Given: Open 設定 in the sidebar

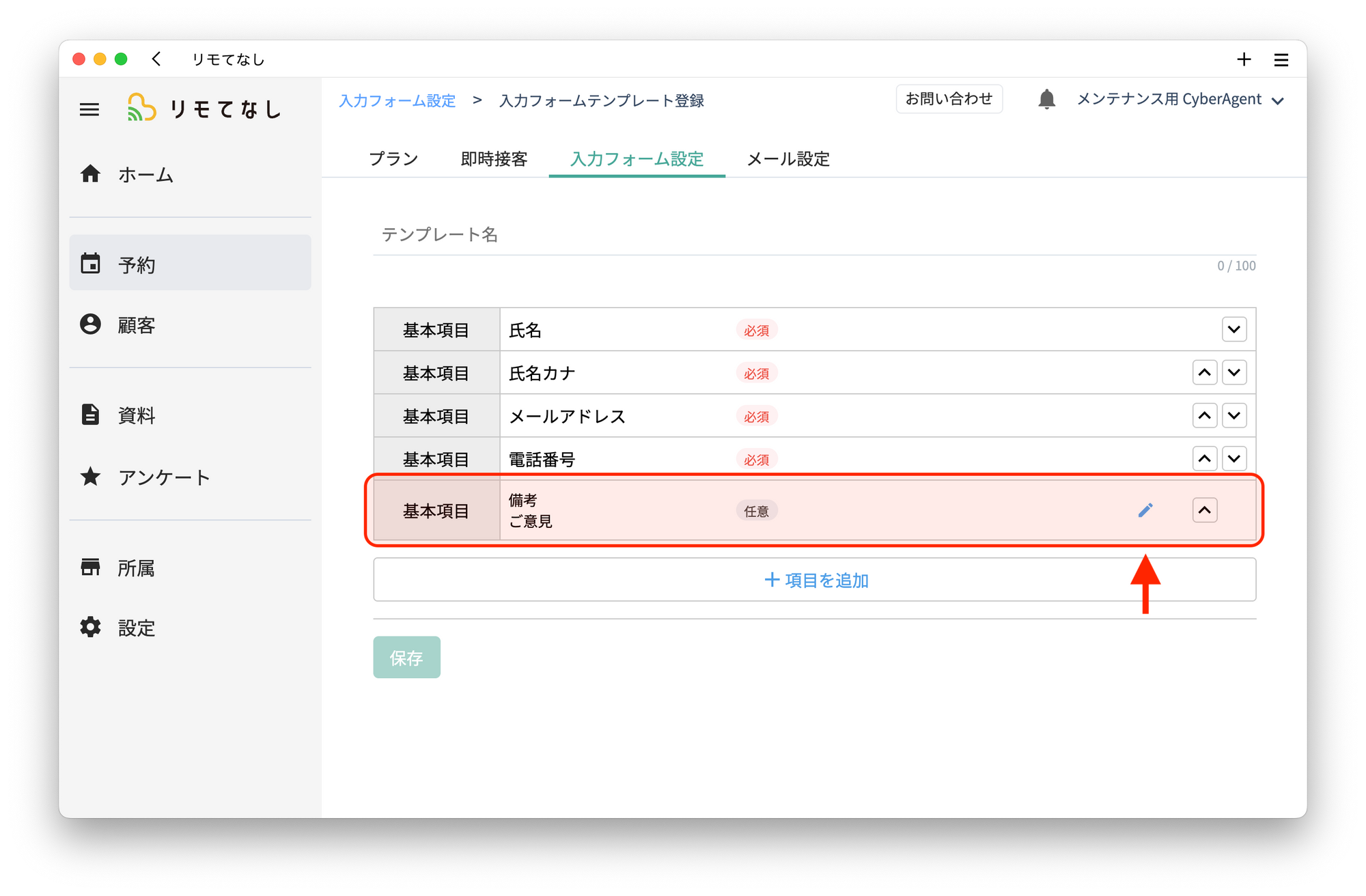Looking at the screenshot, I should [190, 627].
